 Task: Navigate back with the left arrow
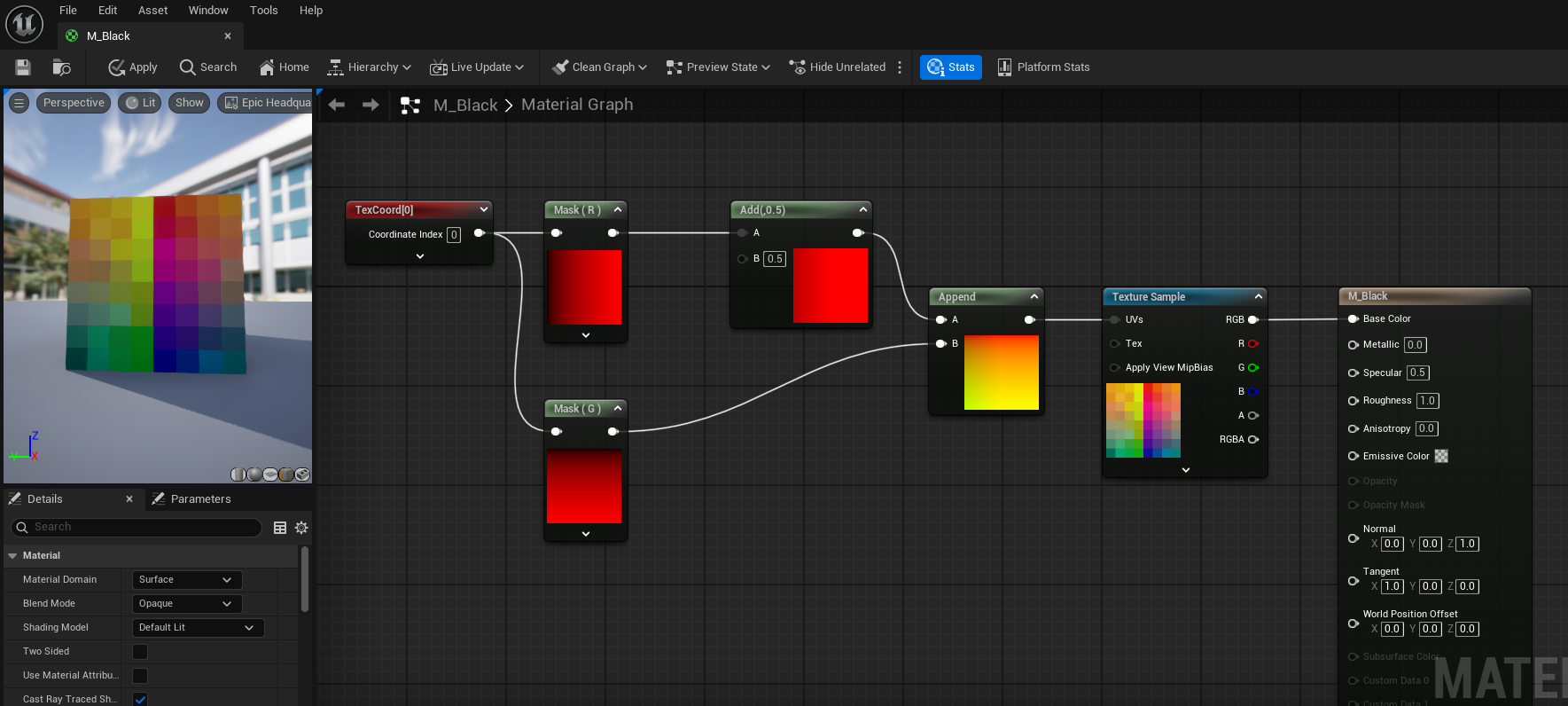(x=337, y=105)
